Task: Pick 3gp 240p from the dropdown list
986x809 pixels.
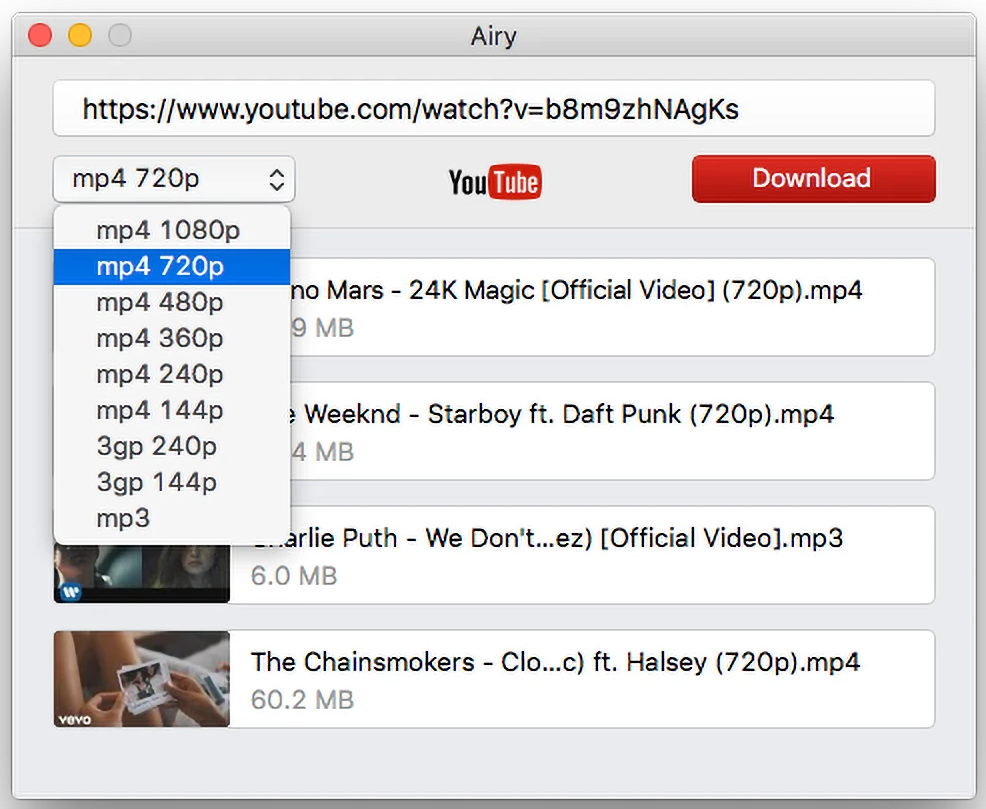Action: (x=172, y=446)
